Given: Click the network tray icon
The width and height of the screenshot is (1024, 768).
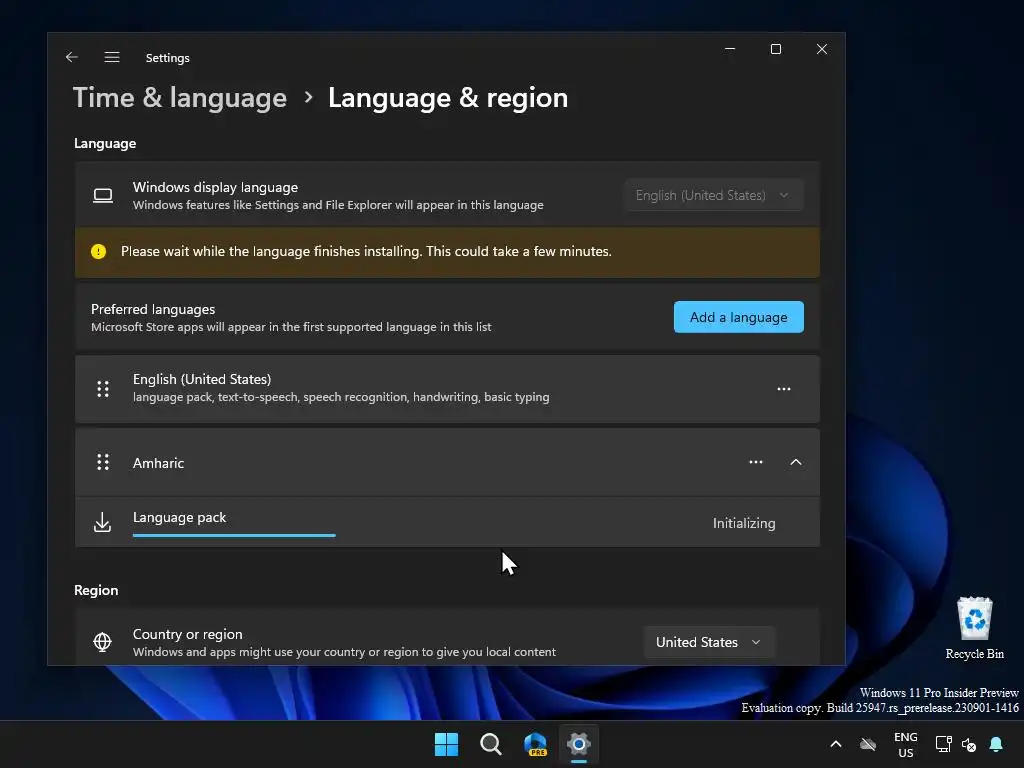Looking at the screenshot, I should 943,744.
